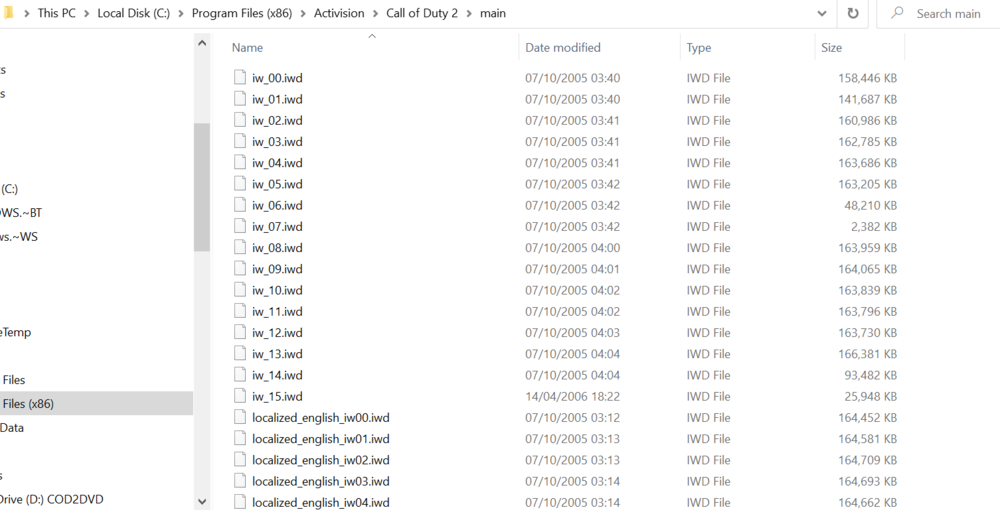Select the localized_english_iw04.iwd file icon
The image size is (1000, 522).
coord(239,502)
